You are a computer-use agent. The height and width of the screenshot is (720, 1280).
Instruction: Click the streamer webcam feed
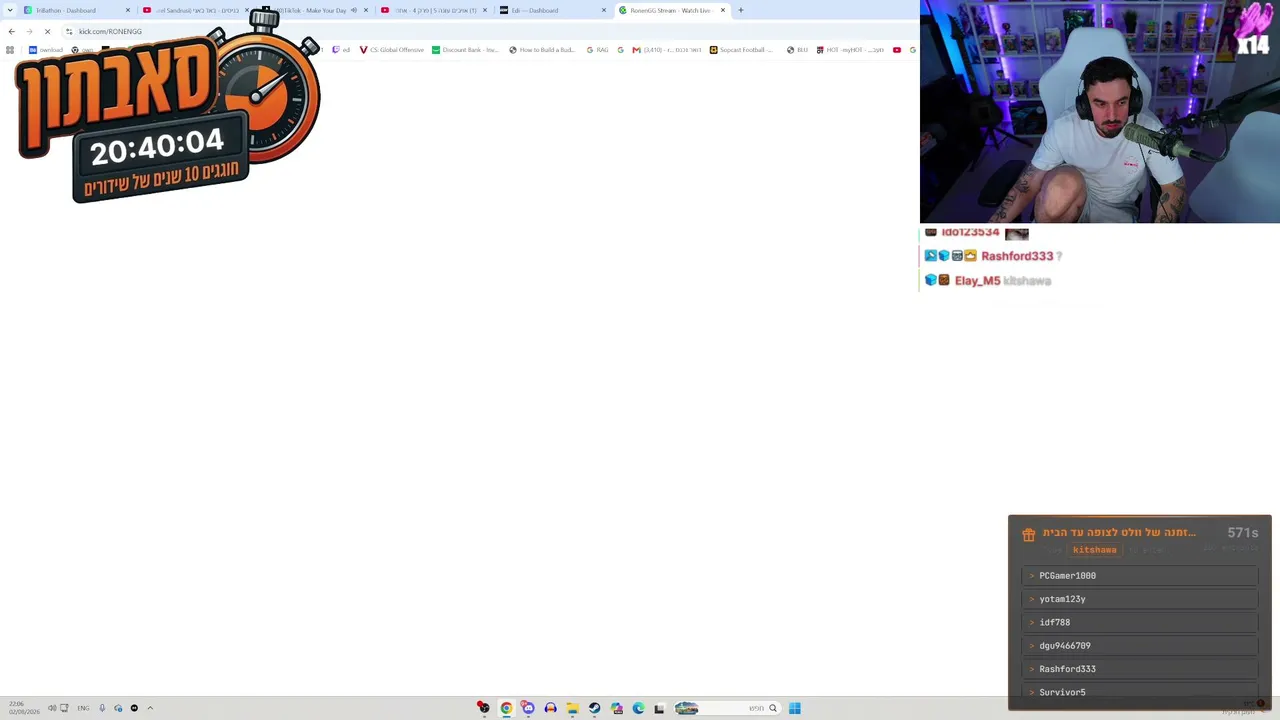click(1100, 111)
